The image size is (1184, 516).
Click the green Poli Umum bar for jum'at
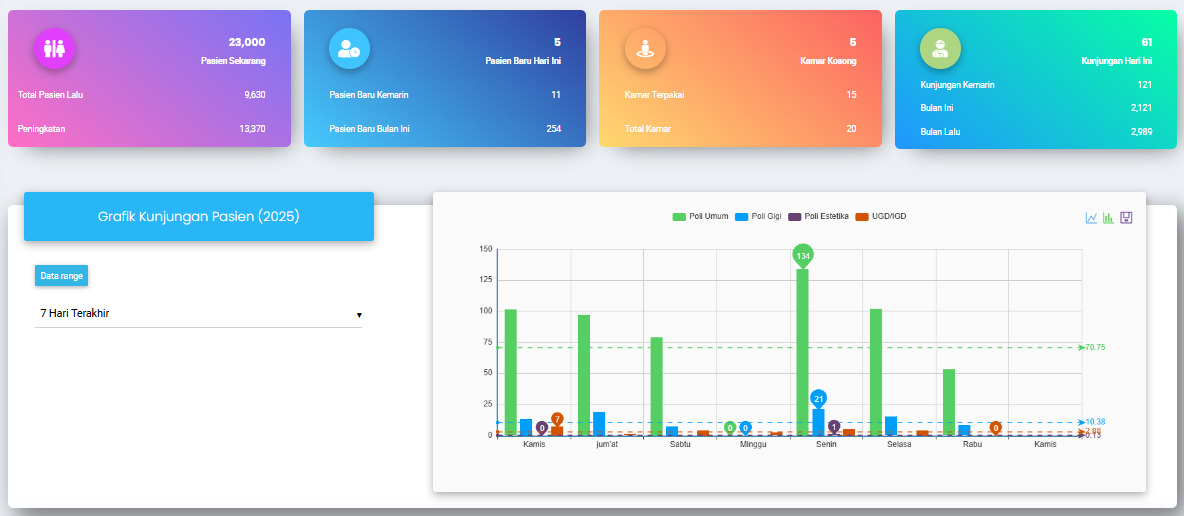[x=584, y=375]
